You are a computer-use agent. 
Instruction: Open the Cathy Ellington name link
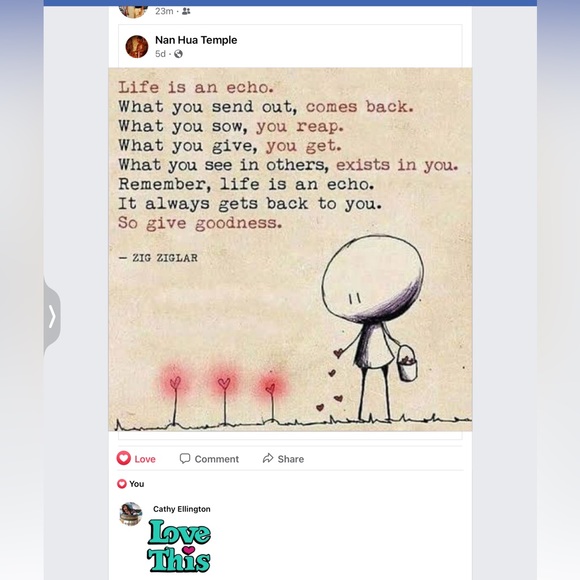(182, 509)
